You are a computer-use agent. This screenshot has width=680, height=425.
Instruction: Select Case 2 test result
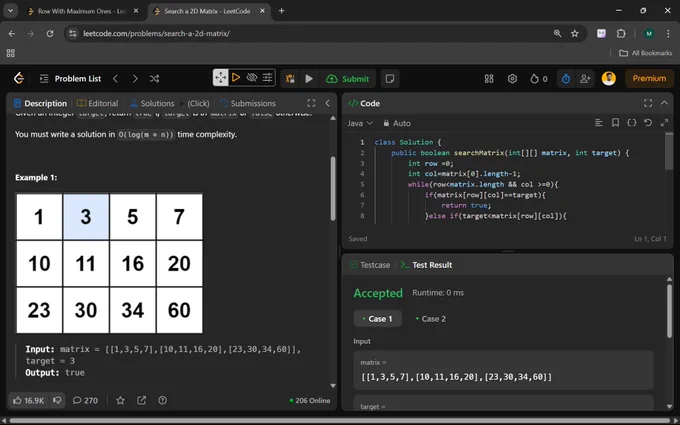coord(430,319)
